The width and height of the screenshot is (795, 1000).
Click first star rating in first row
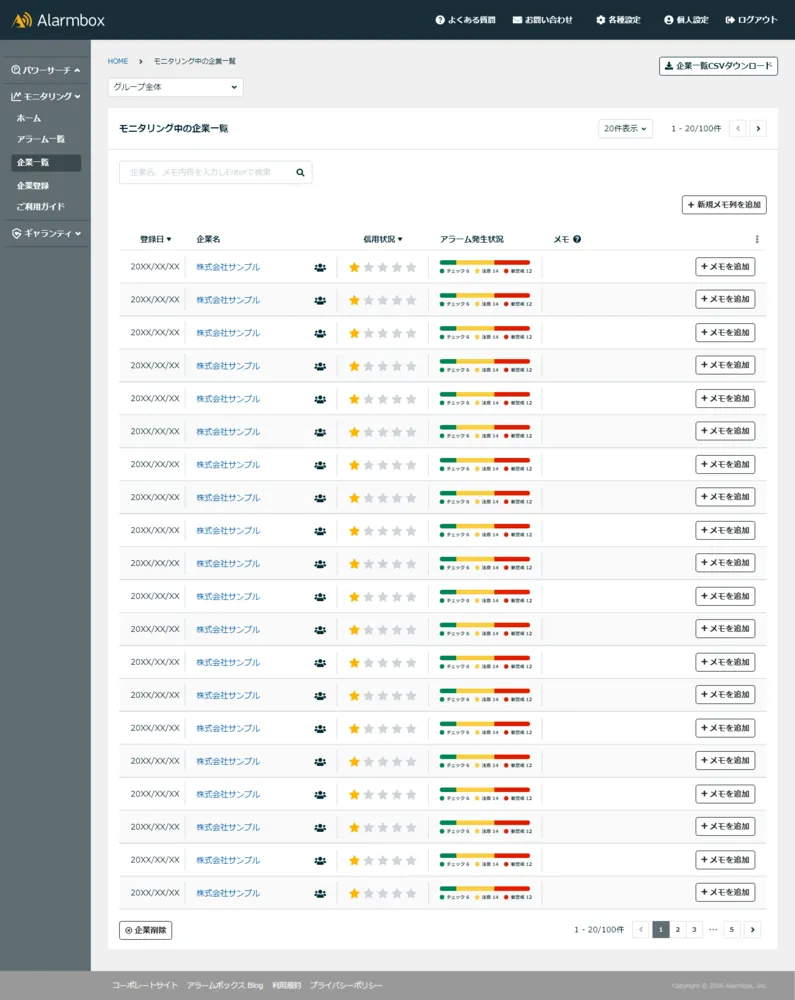coord(354,267)
